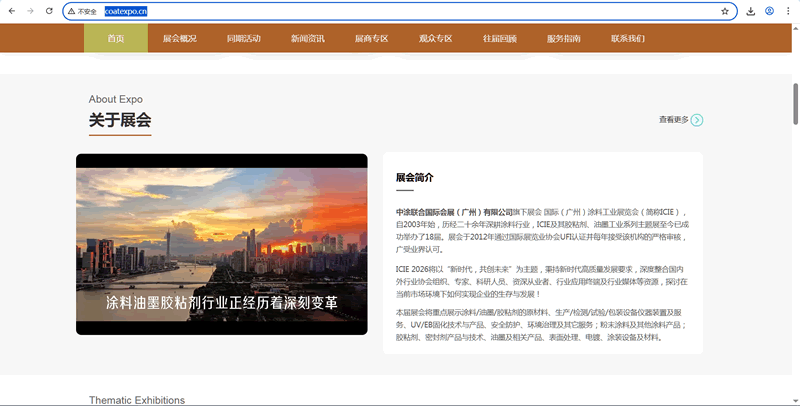Select 展商专区 in the navigation bar
Image resolution: width=800 pixels, height=406 pixels.
tap(371, 39)
